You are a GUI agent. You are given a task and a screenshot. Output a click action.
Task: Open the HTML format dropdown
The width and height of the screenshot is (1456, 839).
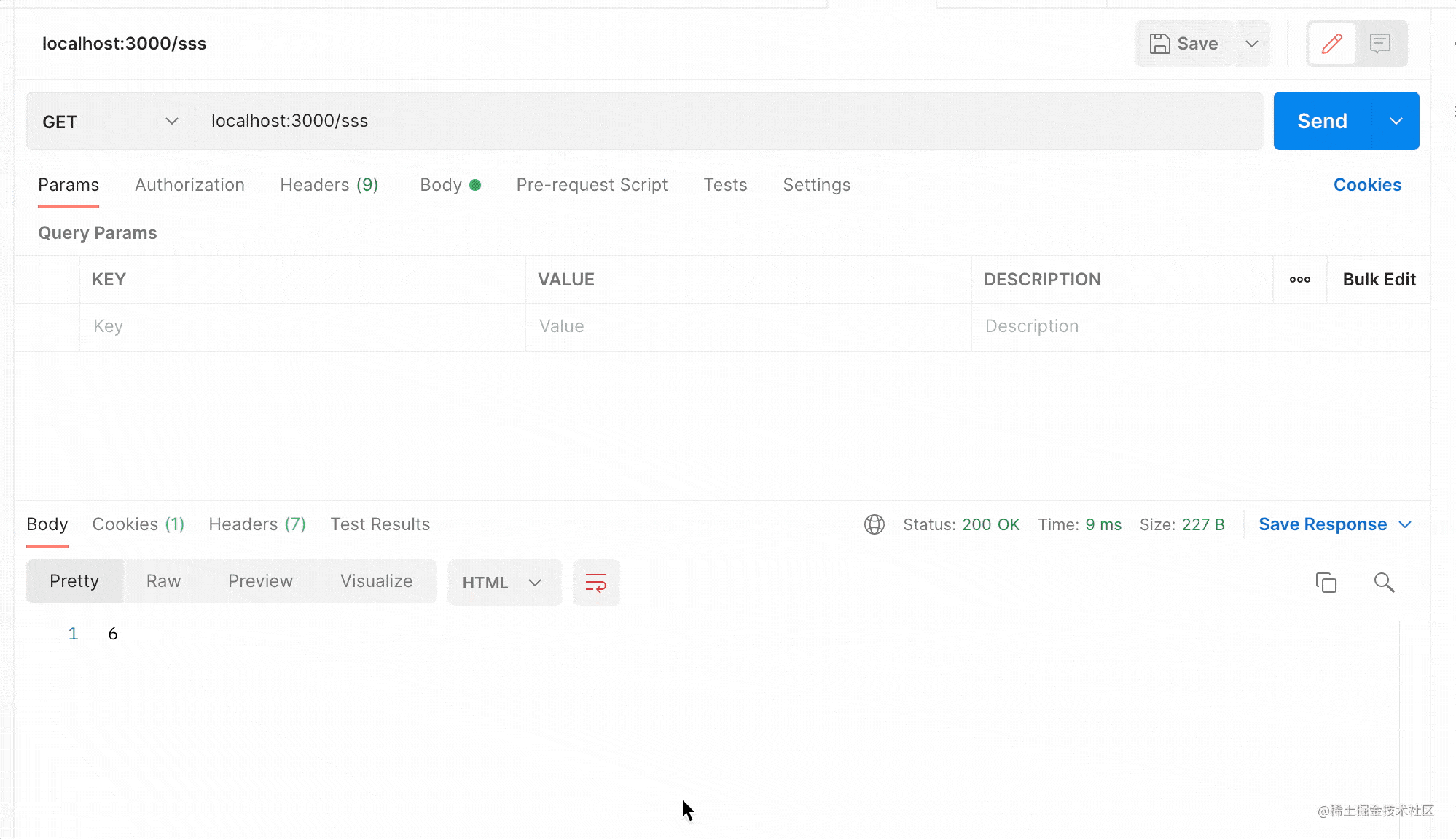[503, 583]
